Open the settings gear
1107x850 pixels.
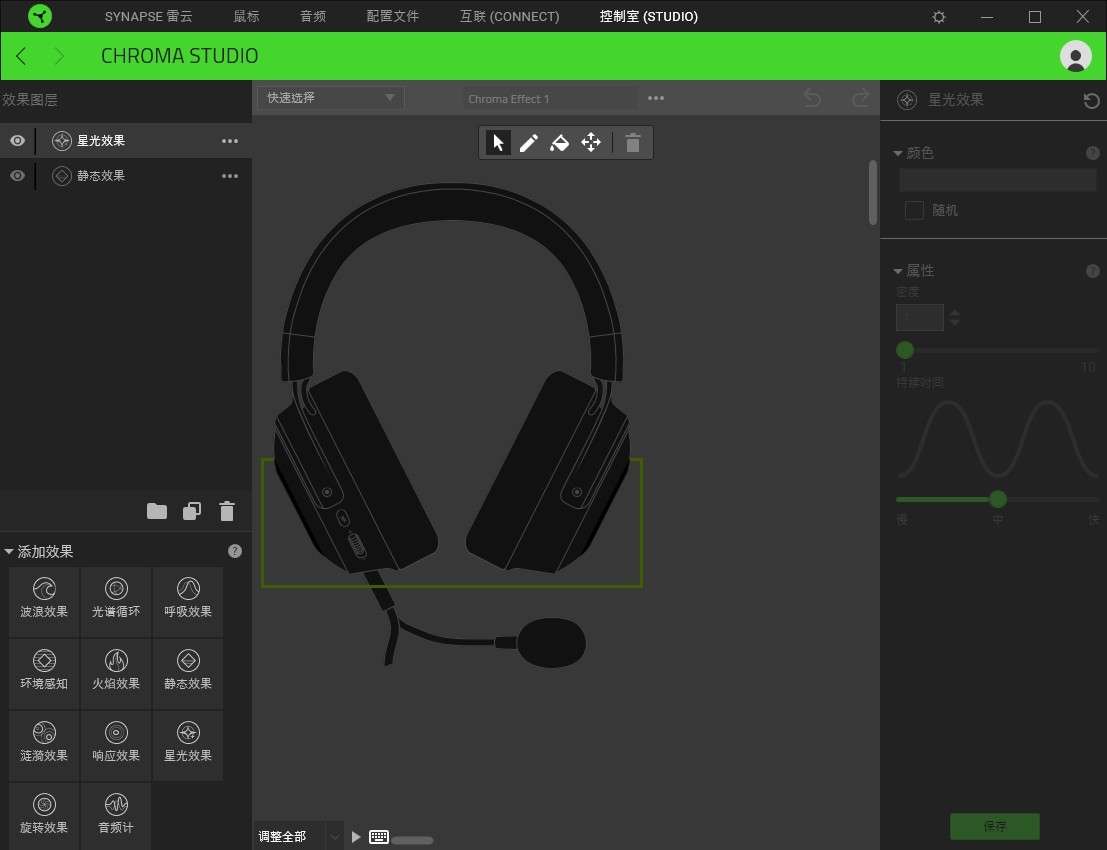click(x=939, y=16)
